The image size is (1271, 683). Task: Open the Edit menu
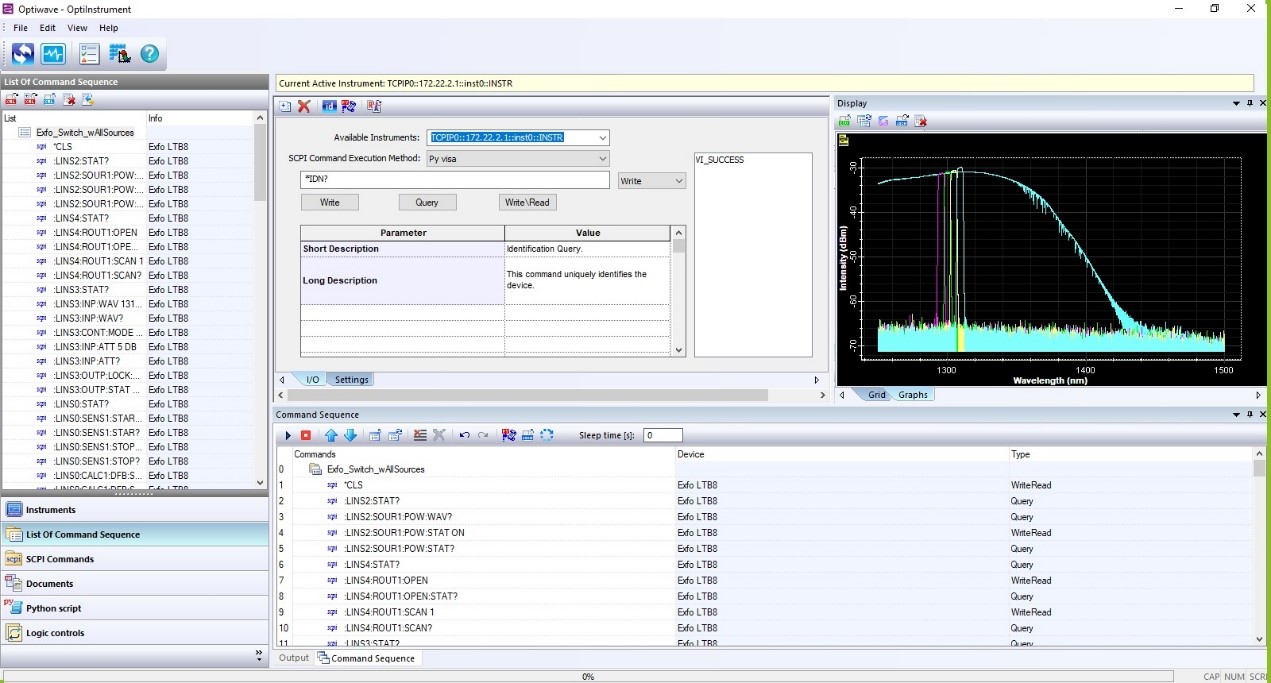(x=47, y=28)
